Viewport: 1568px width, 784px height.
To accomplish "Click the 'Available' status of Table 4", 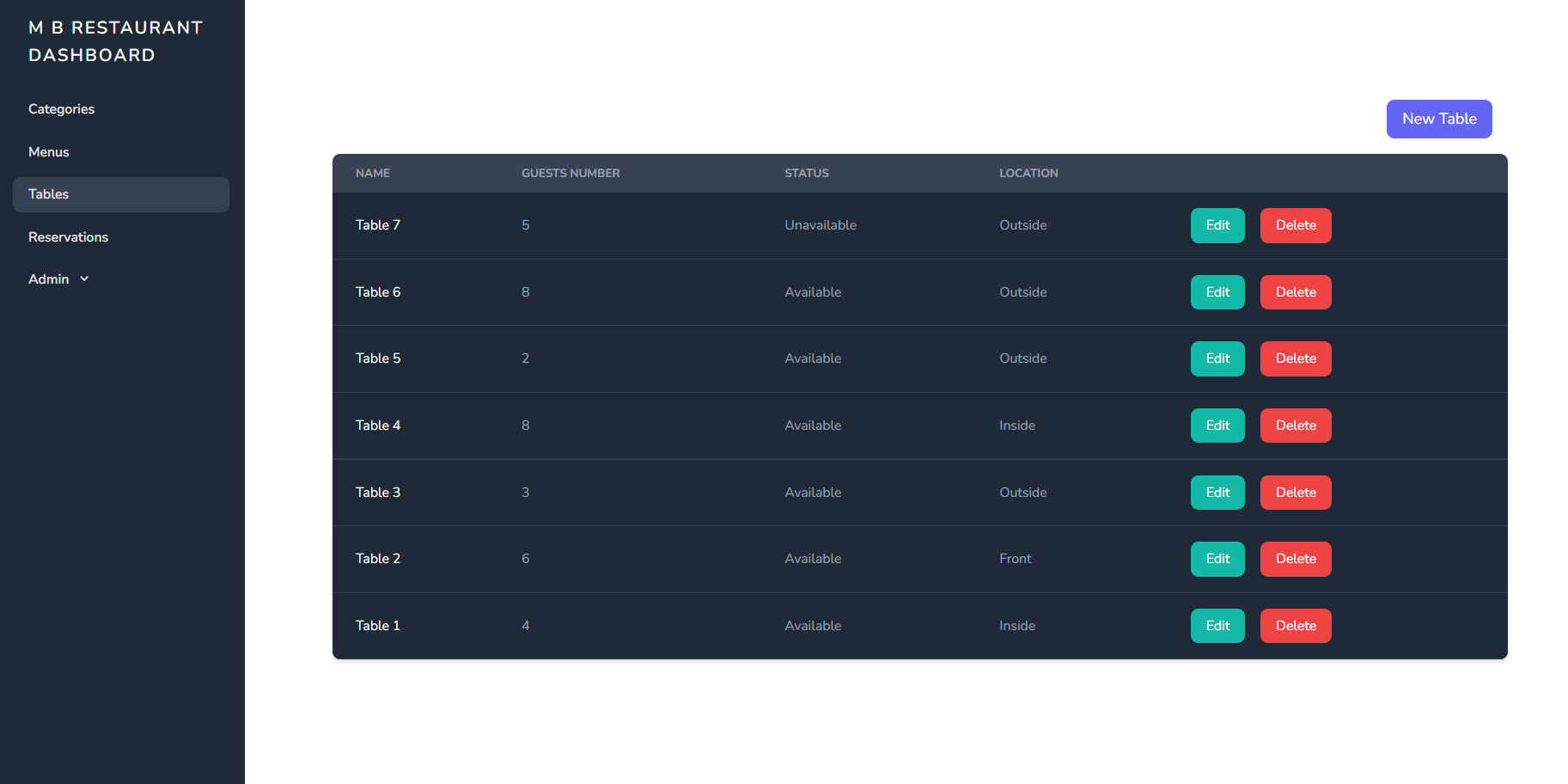I will pyautogui.click(x=813, y=426).
